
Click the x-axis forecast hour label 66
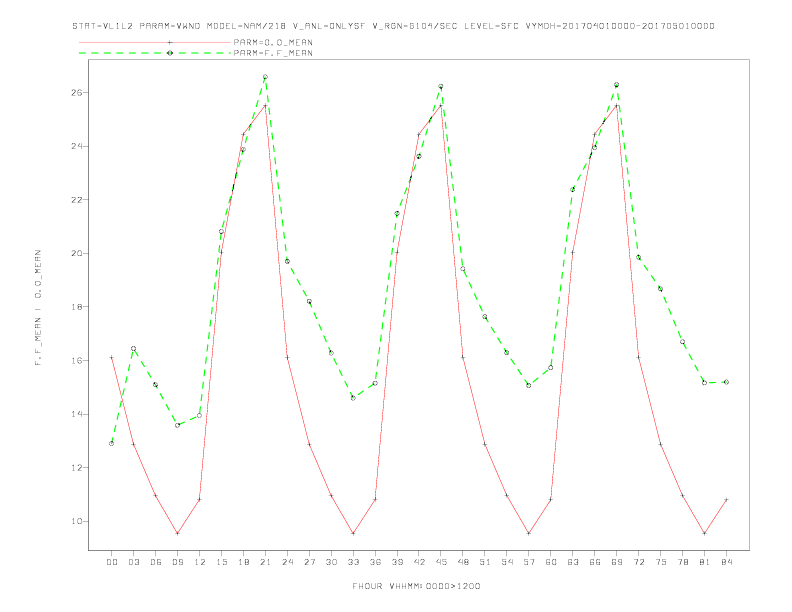[x=595, y=562]
